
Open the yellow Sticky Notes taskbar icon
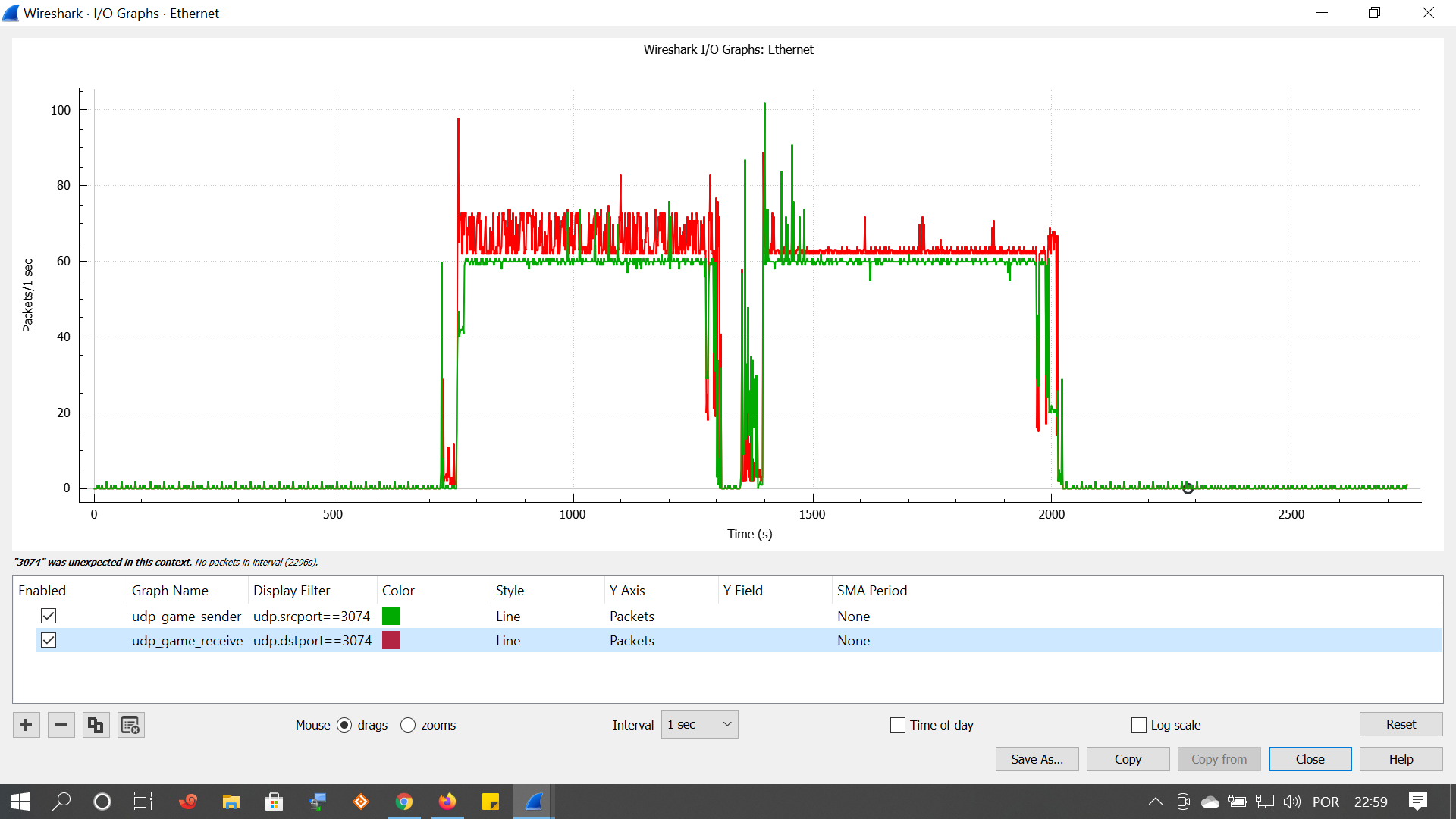click(x=491, y=802)
